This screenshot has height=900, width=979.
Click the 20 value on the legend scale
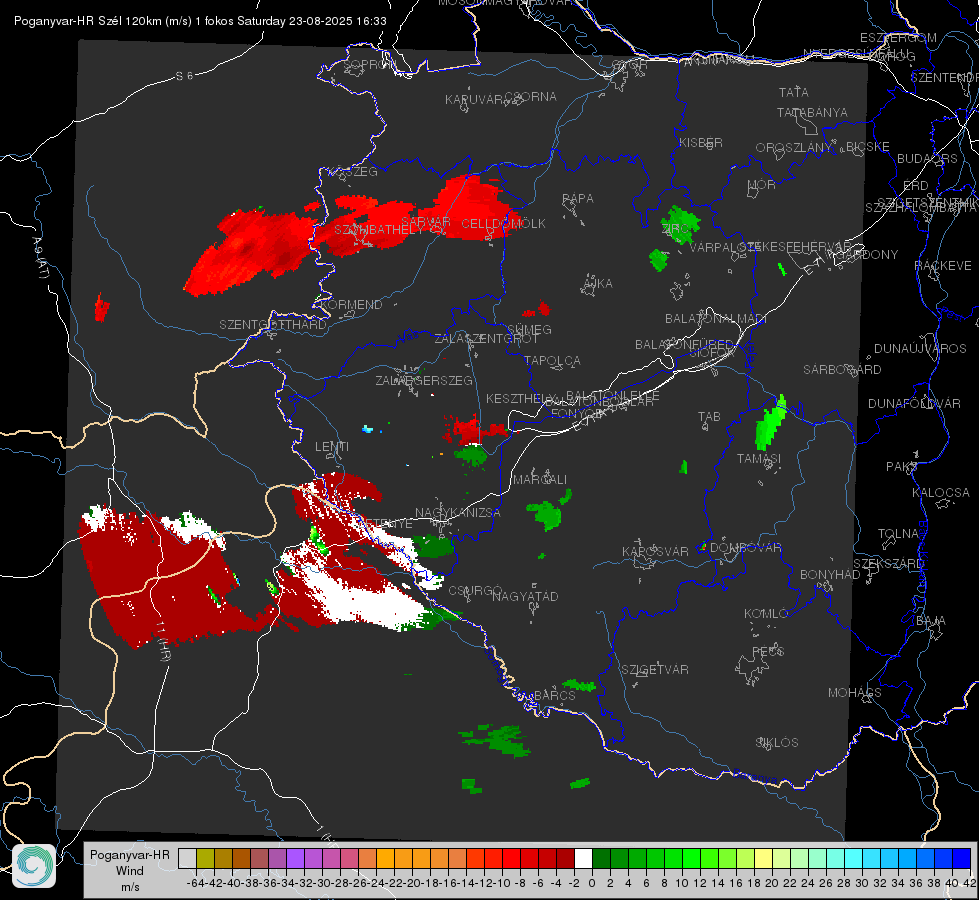(772, 883)
